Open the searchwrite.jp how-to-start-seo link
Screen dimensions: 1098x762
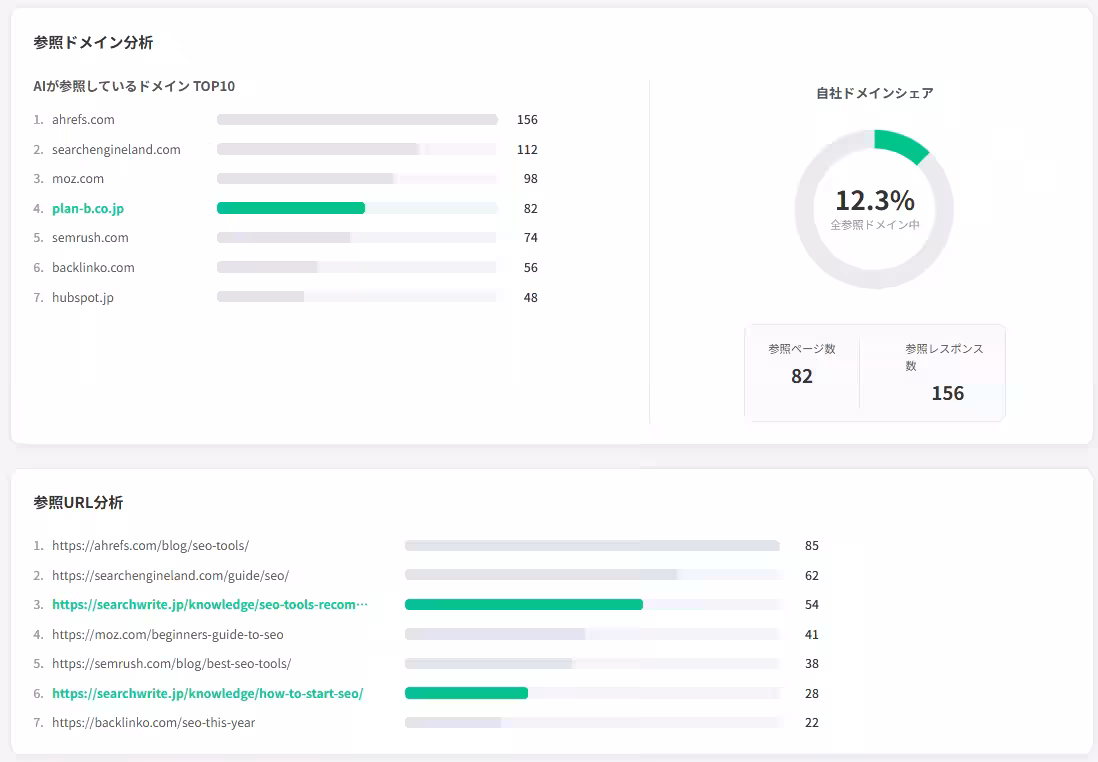point(207,693)
